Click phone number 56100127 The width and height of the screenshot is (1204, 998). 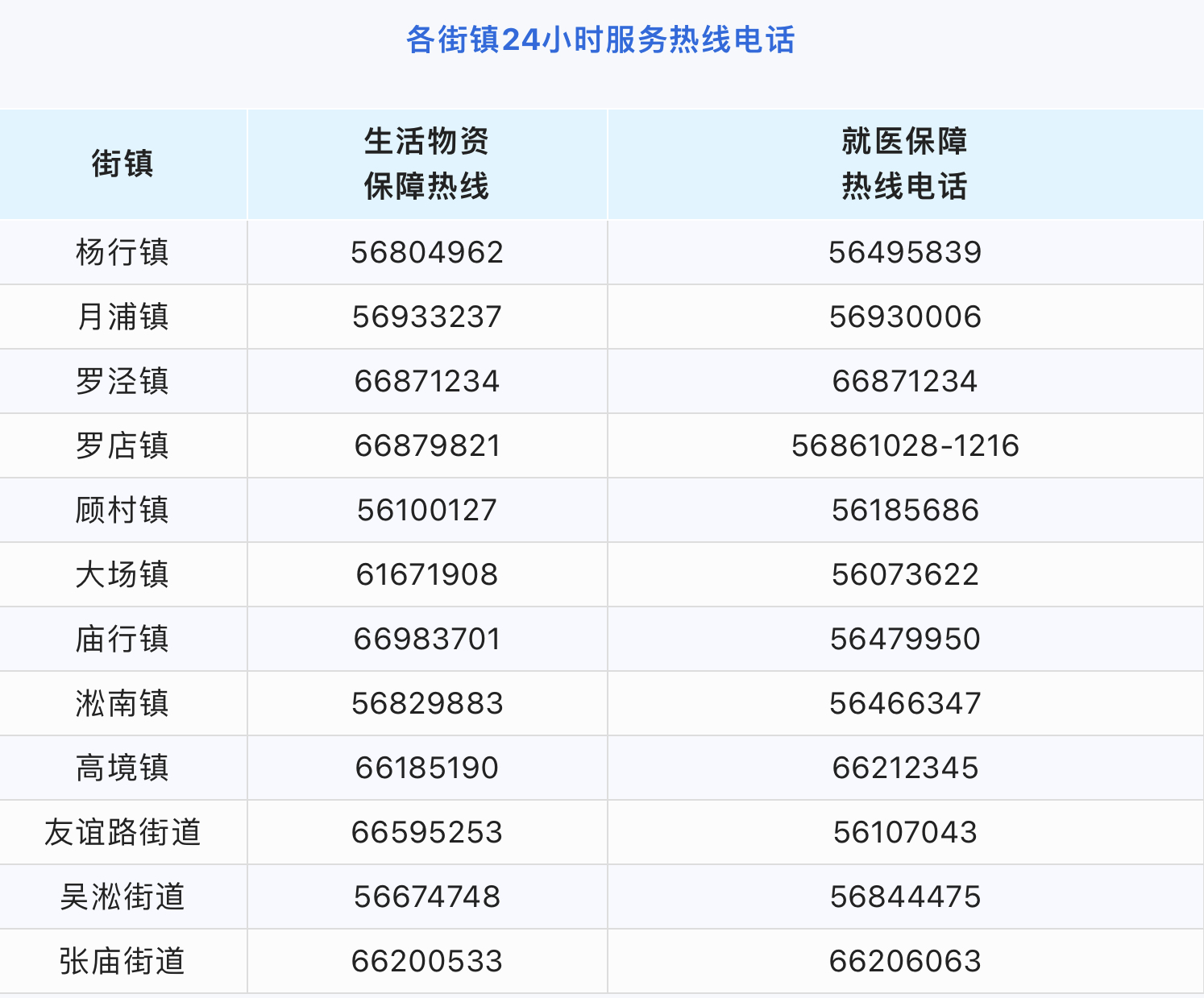pos(427,510)
